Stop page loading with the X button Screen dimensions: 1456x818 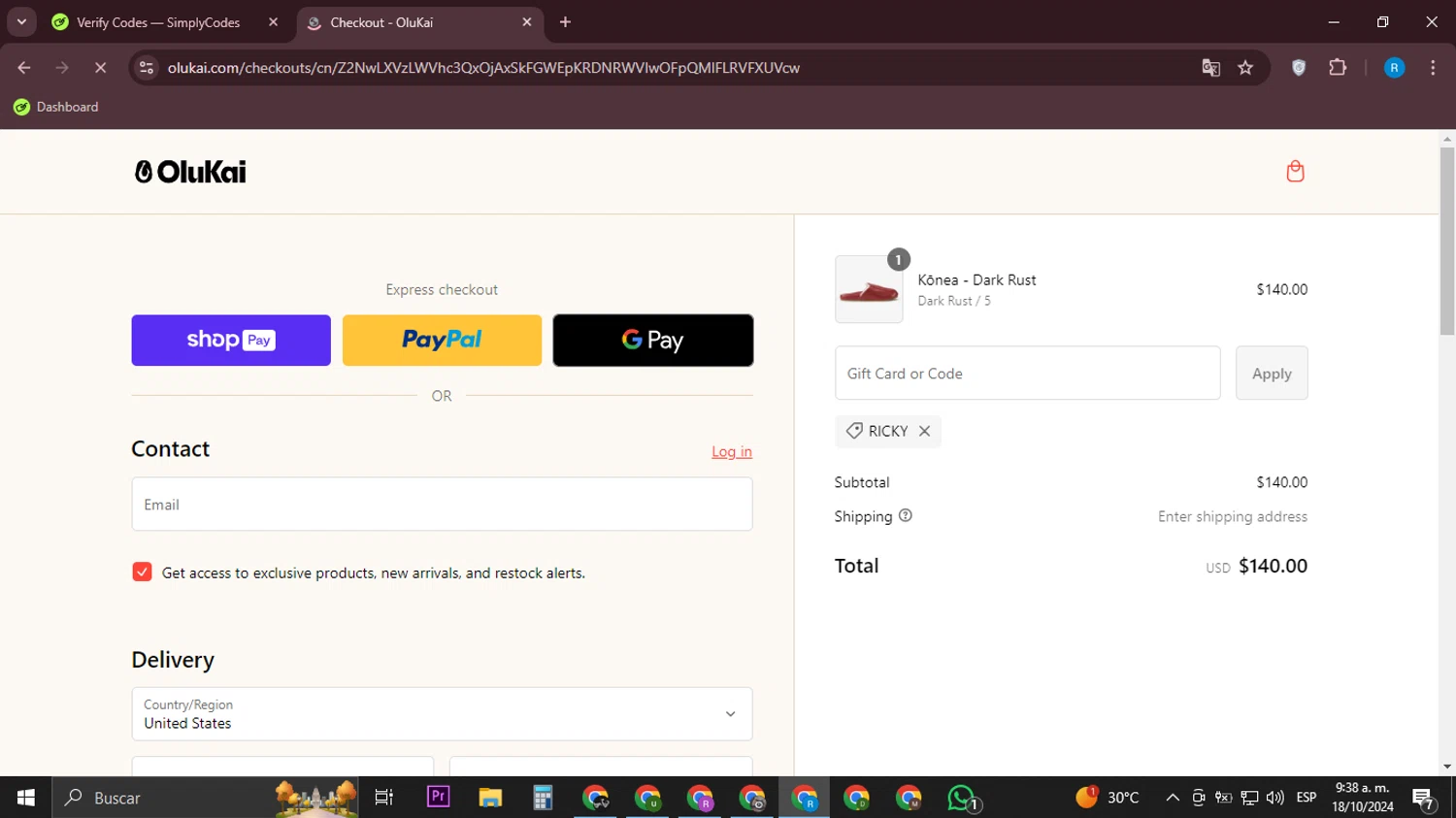pos(100,68)
